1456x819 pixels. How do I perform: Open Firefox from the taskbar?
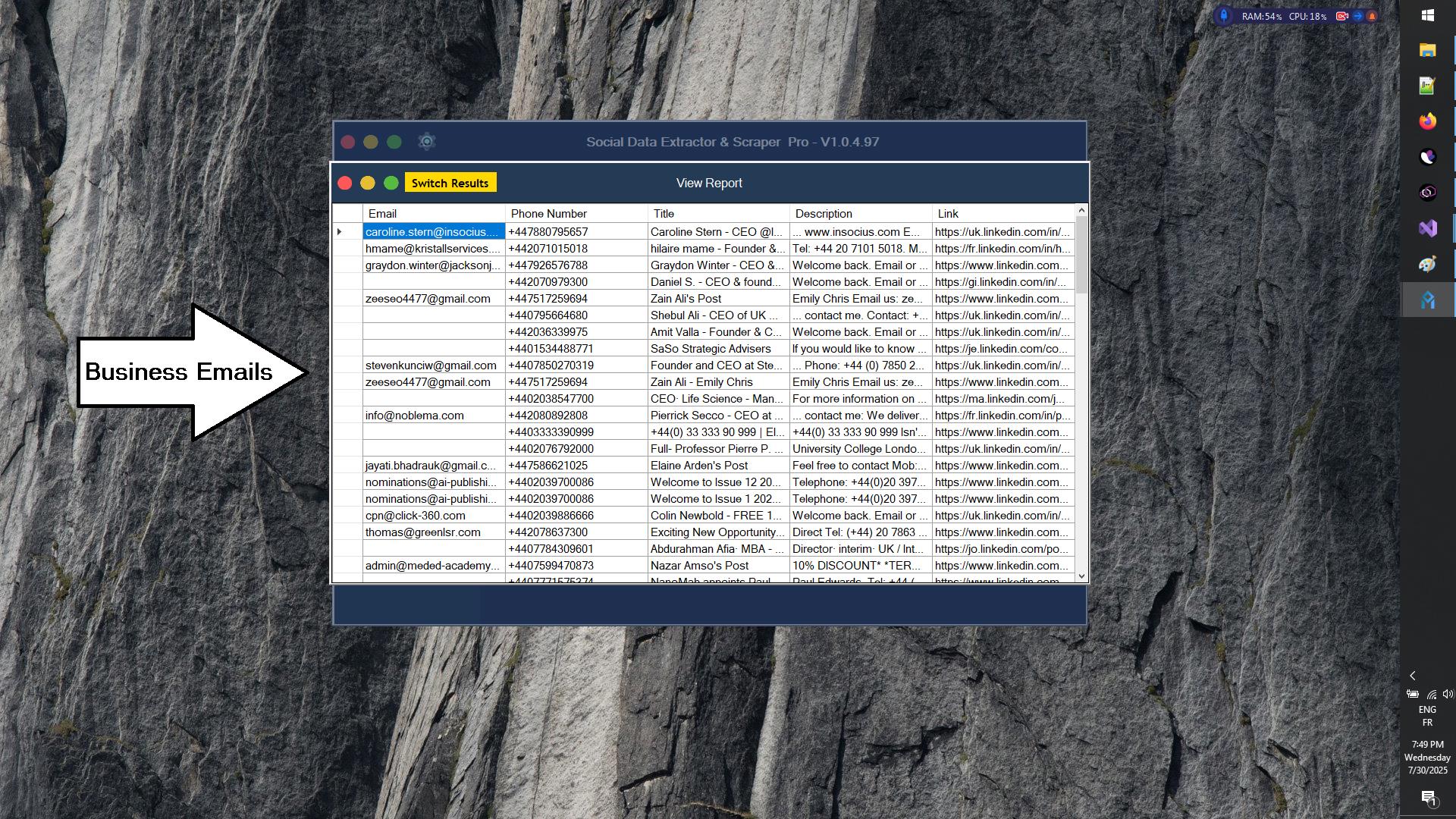(1427, 121)
